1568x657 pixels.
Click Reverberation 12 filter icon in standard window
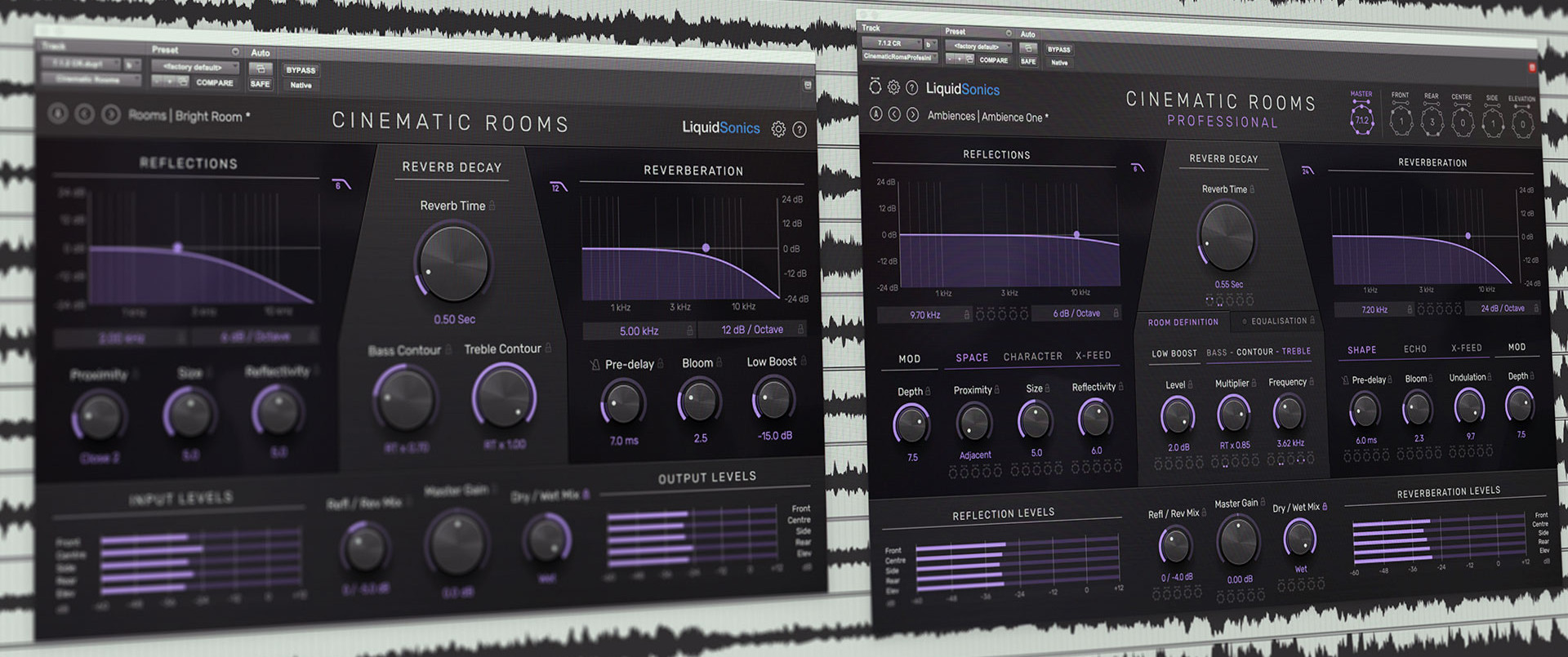point(559,187)
